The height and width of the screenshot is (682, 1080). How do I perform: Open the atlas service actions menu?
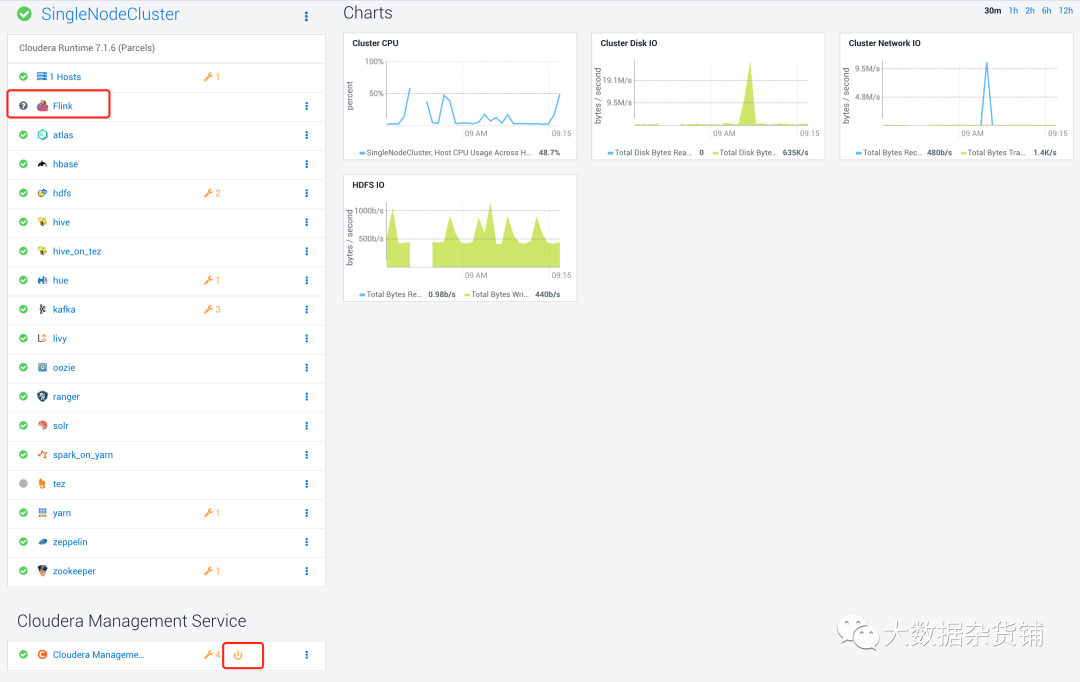[307, 135]
